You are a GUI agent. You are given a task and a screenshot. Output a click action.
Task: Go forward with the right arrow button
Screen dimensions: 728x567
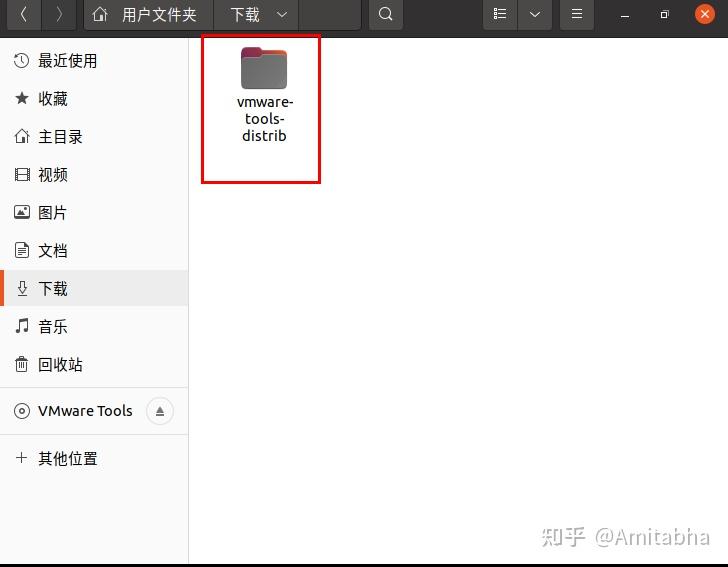(59, 14)
